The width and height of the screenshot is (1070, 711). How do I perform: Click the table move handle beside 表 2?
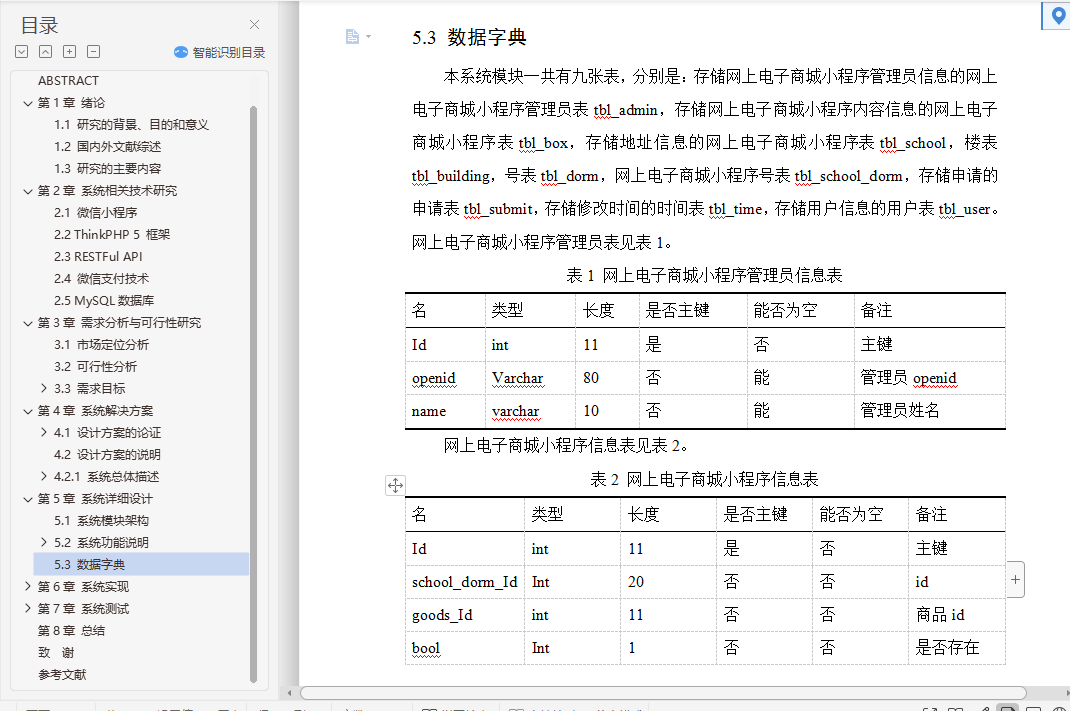point(395,485)
